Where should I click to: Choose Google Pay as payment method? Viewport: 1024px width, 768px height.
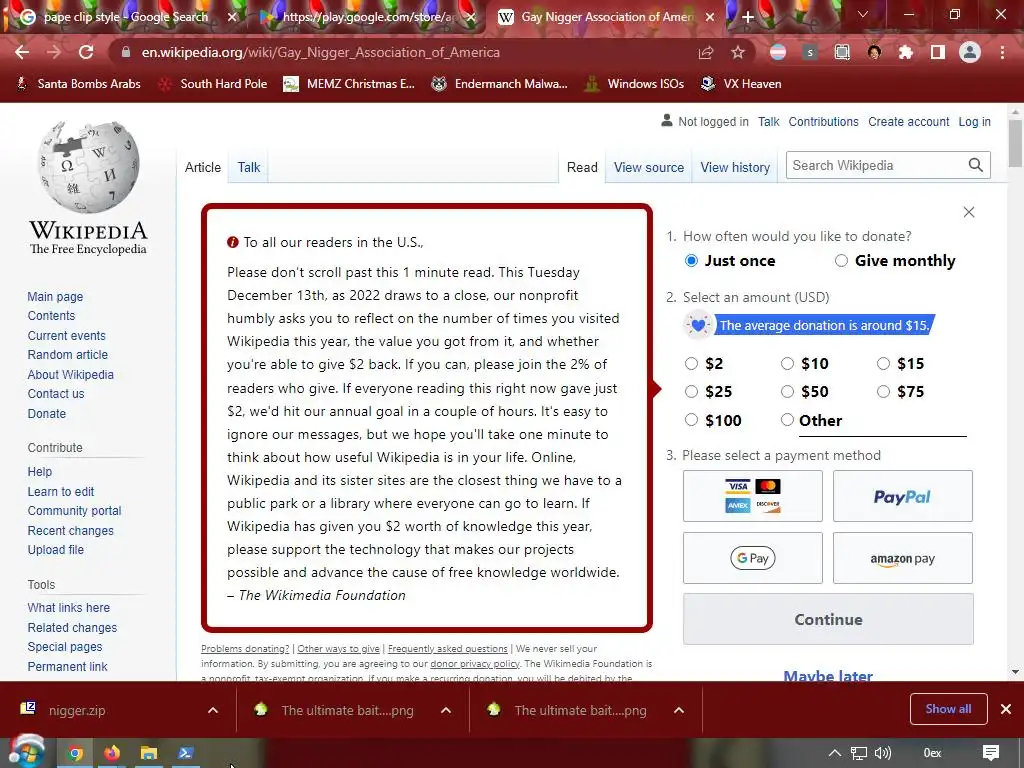click(753, 558)
